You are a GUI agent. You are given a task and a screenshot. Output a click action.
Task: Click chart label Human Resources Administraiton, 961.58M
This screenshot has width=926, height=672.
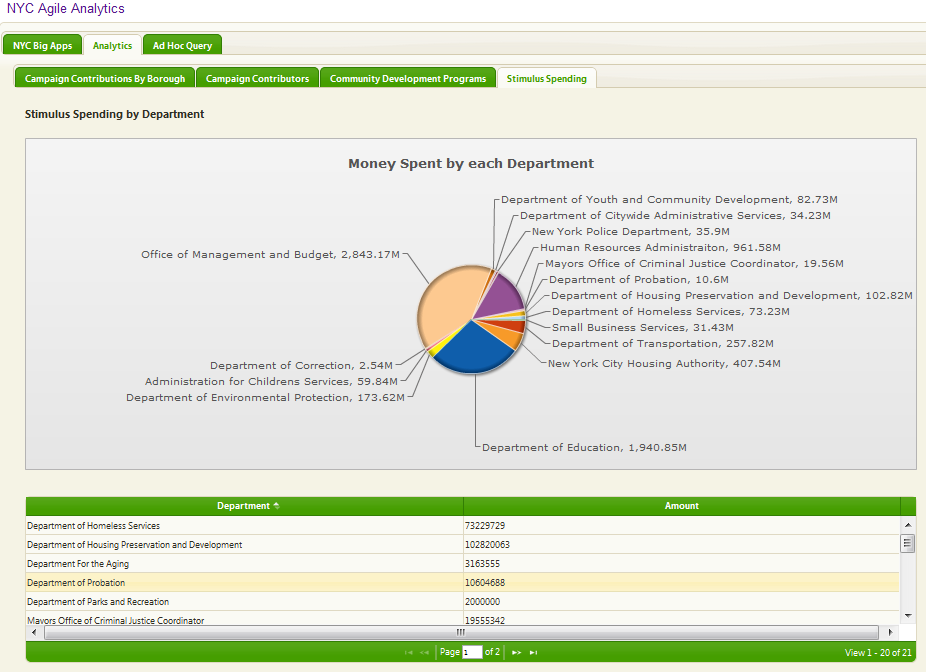pos(660,247)
